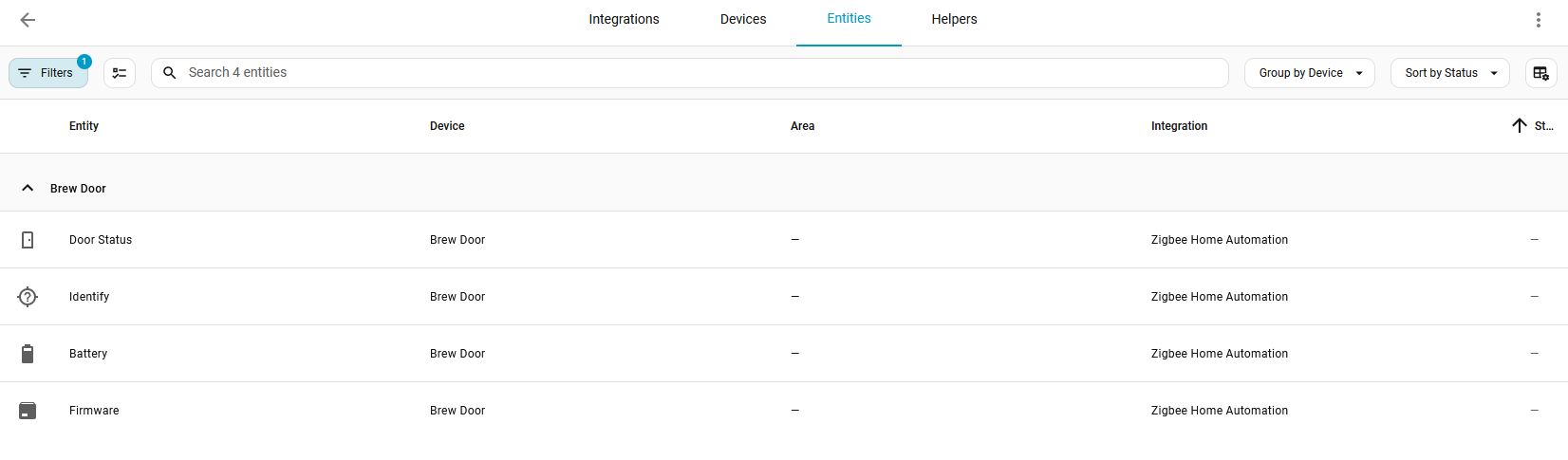
Task: Toggle sort direction arrow on Status column
Action: point(1520,126)
